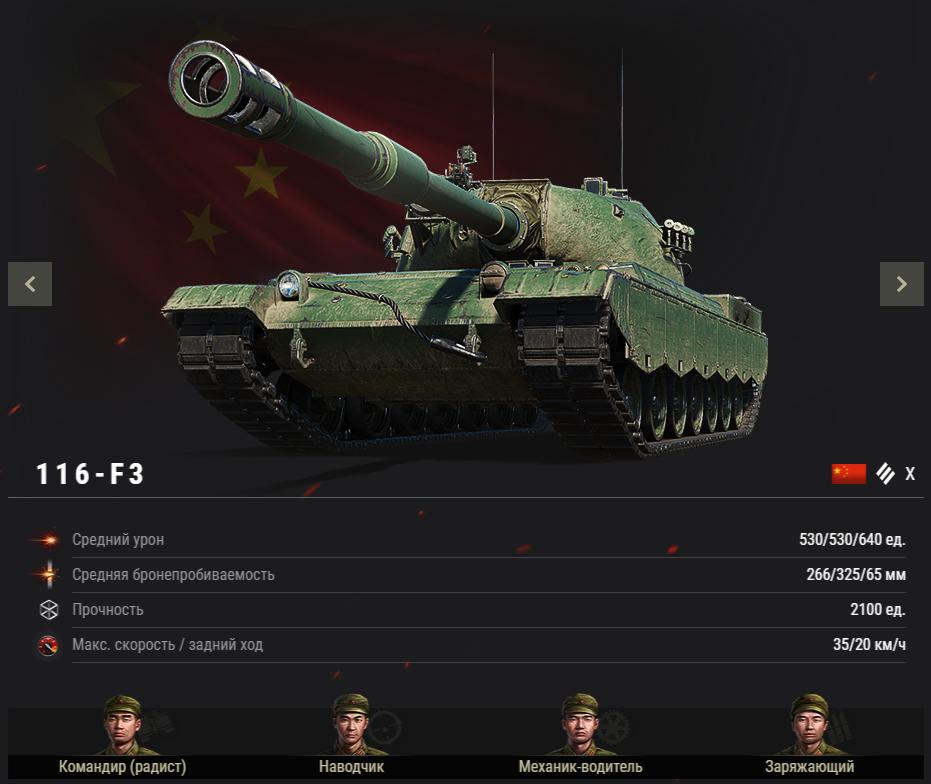Image resolution: width=931 pixels, height=784 pixels.
Task: Click the 116-F3 tank title
Action: [x=90, y=474]
